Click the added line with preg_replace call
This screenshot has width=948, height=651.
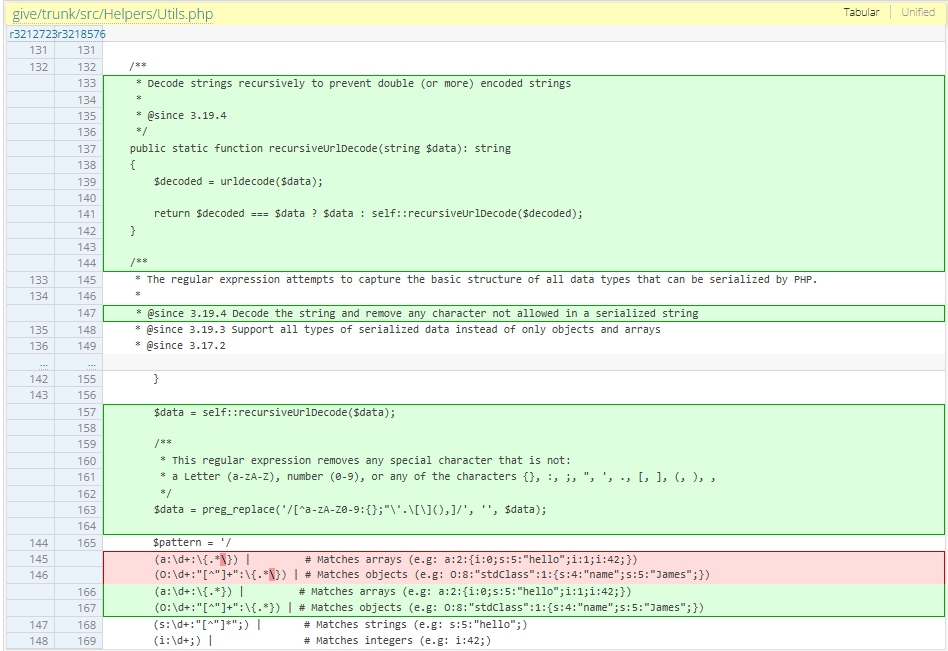(350, 510)
